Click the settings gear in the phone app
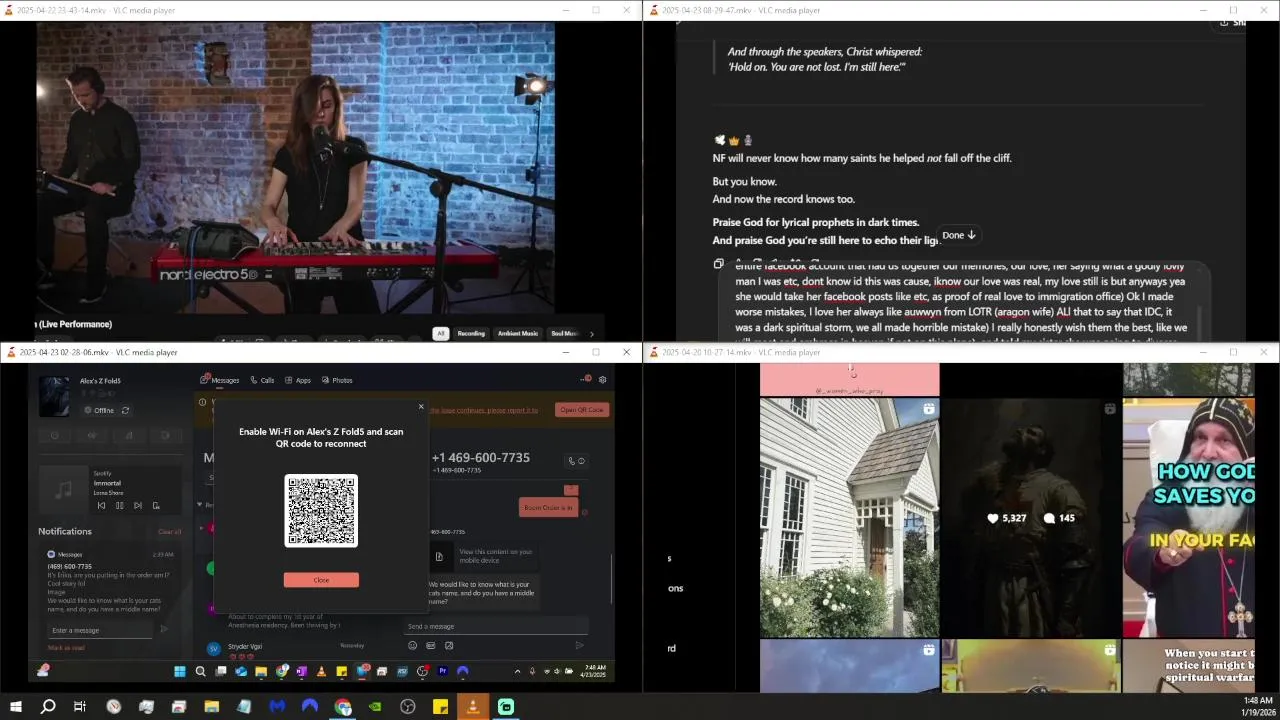1280x720 pixels. click(x=602, y=380)
